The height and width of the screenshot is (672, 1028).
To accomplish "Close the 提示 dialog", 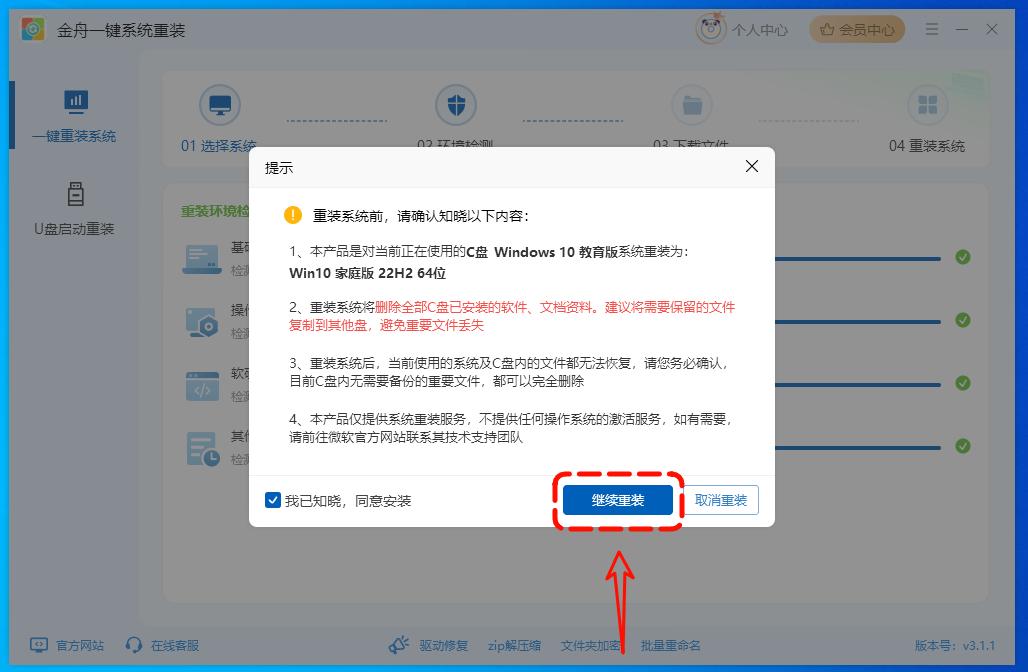I will pos(751,167).
